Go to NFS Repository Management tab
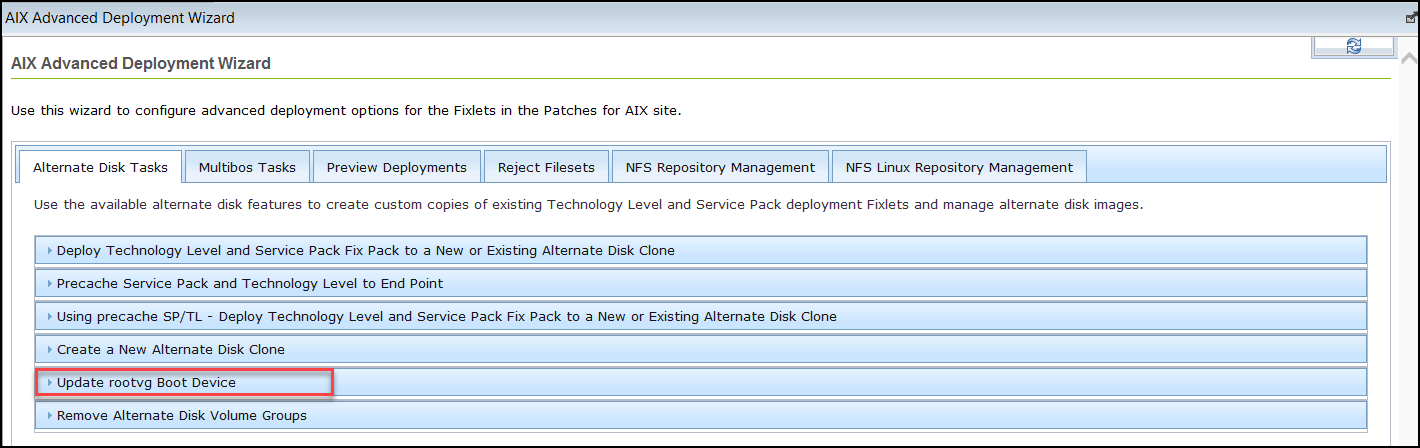The width and height of the screenshot is (1420, 448). tap(720, 167)
